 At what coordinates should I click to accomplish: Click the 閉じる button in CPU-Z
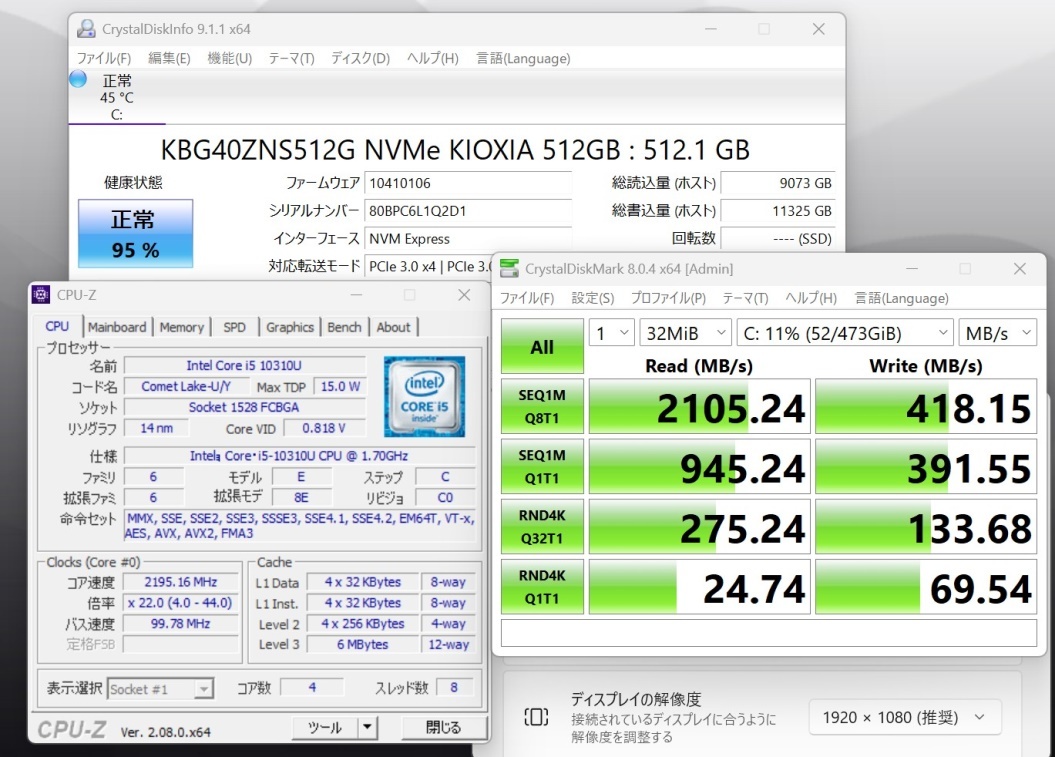(443, 727)
